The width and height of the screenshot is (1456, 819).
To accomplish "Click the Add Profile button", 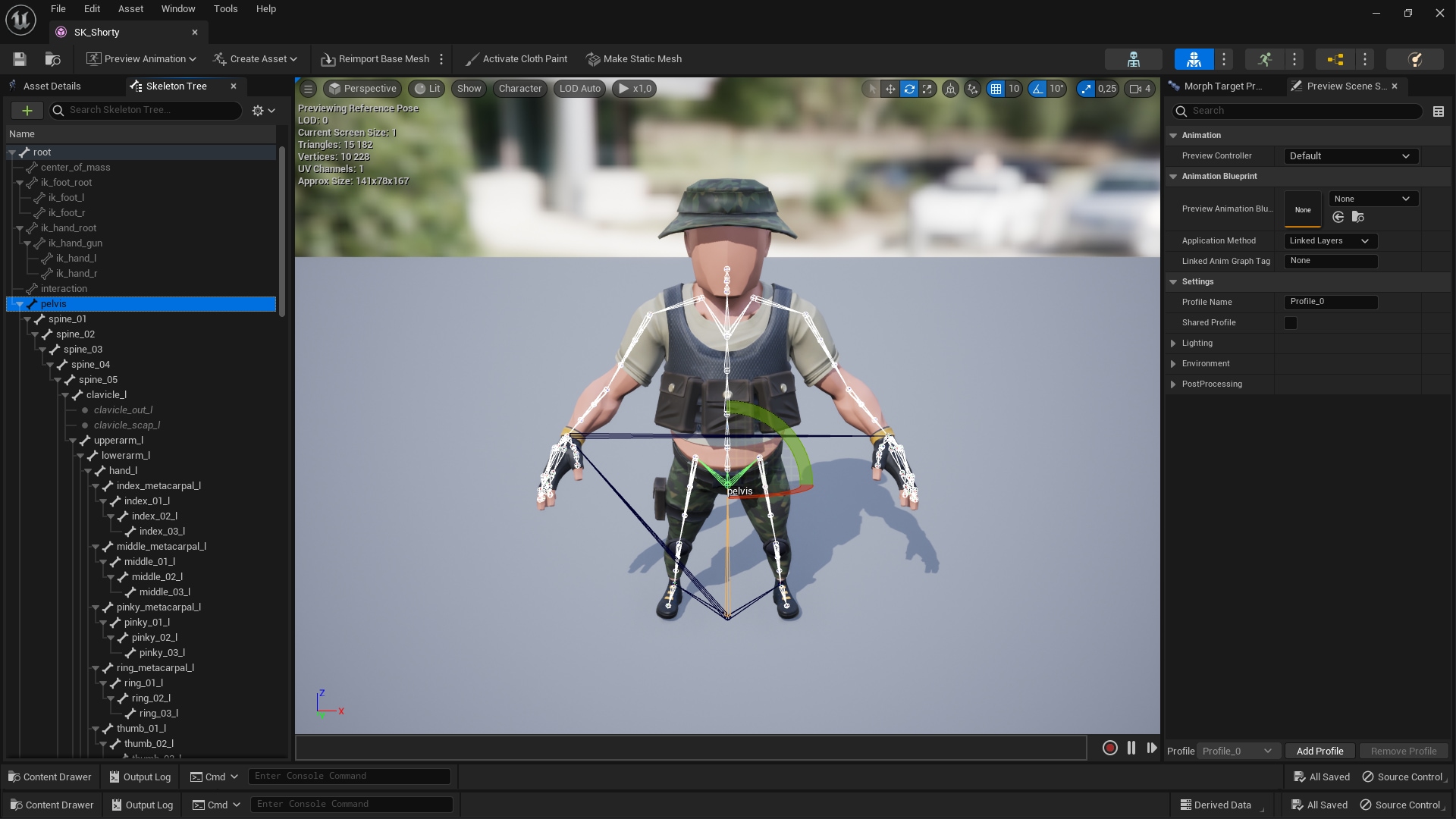I will coord(1319,751).
